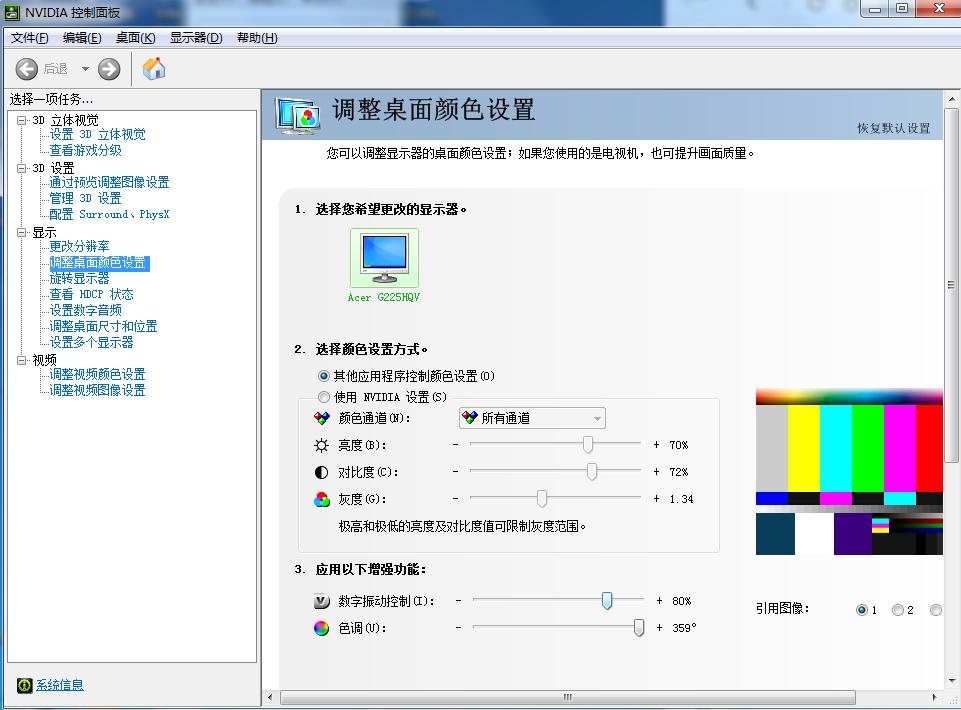Click the contrast half-circle icon
Viewport: 961px width, 710px height.
(x=321, y=472)
